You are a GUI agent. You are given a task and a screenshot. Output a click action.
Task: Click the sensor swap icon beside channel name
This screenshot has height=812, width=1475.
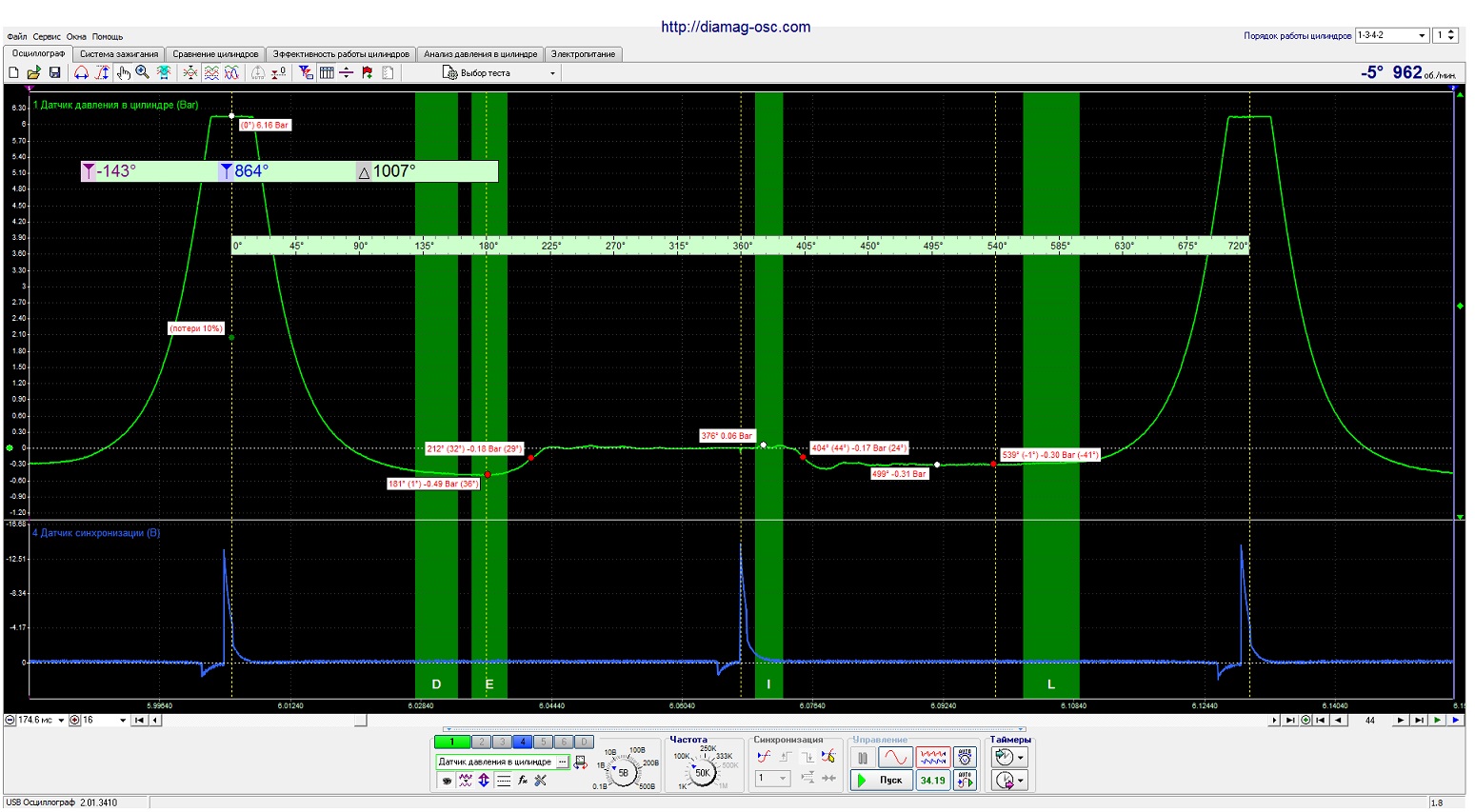[580, 762]
